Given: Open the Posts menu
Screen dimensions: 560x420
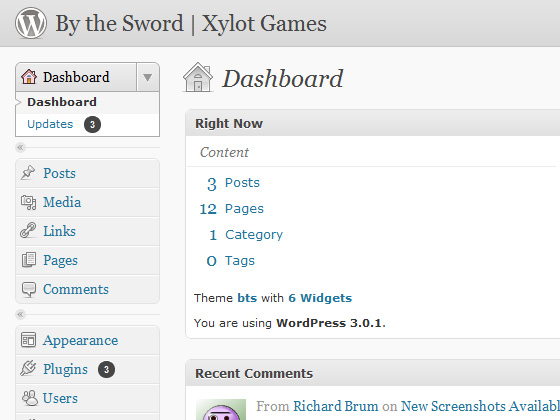Looking at the screenshot, I should point(88,173).
